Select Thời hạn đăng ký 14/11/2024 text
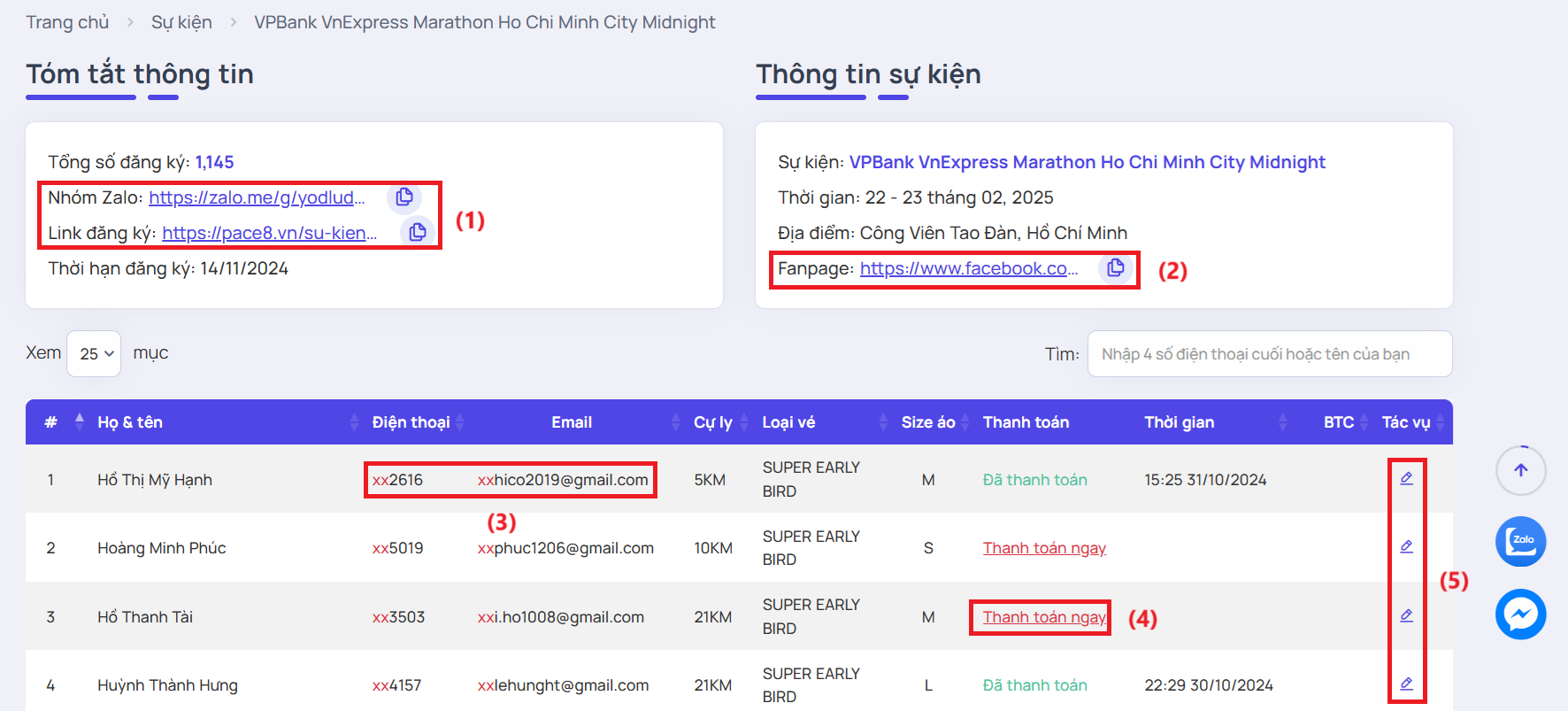The height and width of the screenshot is (711, 1568). click(x=168, y=268)
